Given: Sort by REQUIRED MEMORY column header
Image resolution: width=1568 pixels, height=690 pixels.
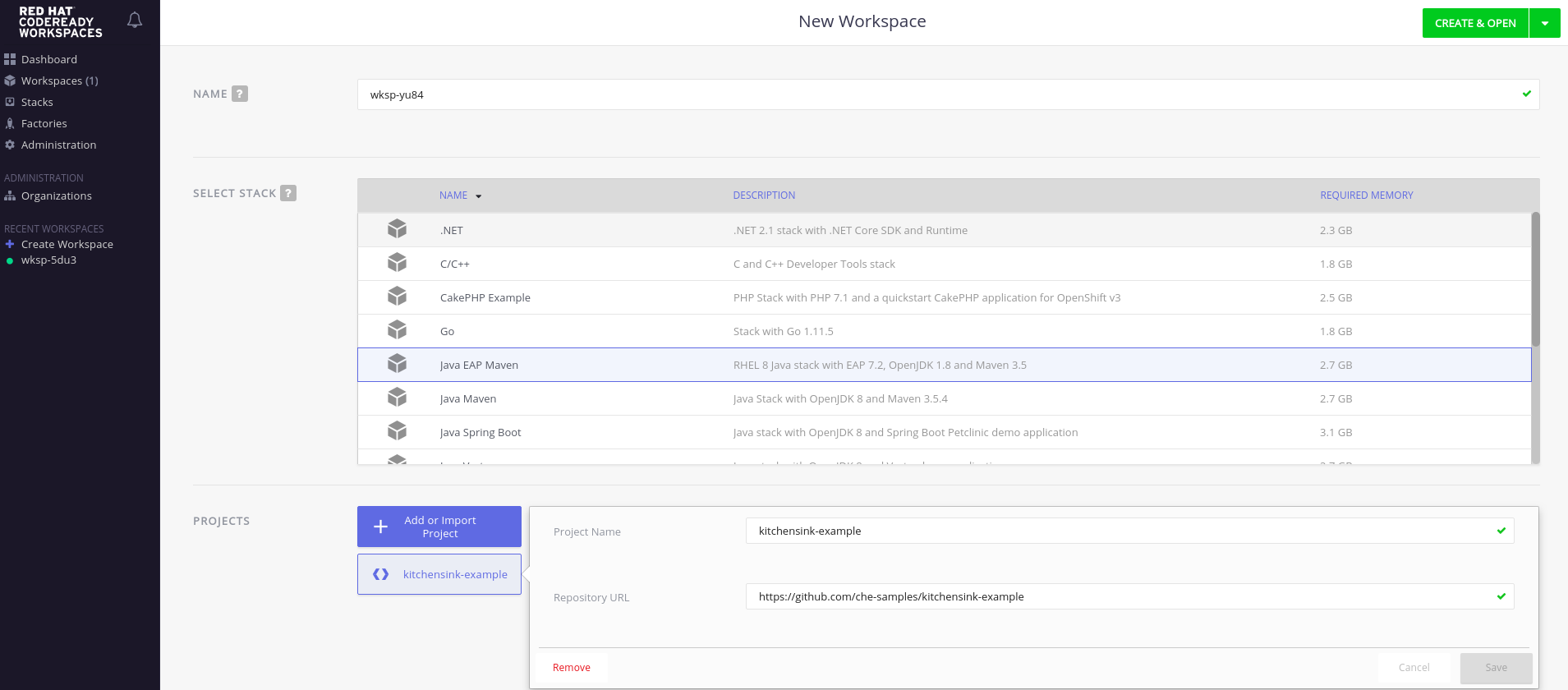Looking at the screenshot, I should [x=1367, y=195].
